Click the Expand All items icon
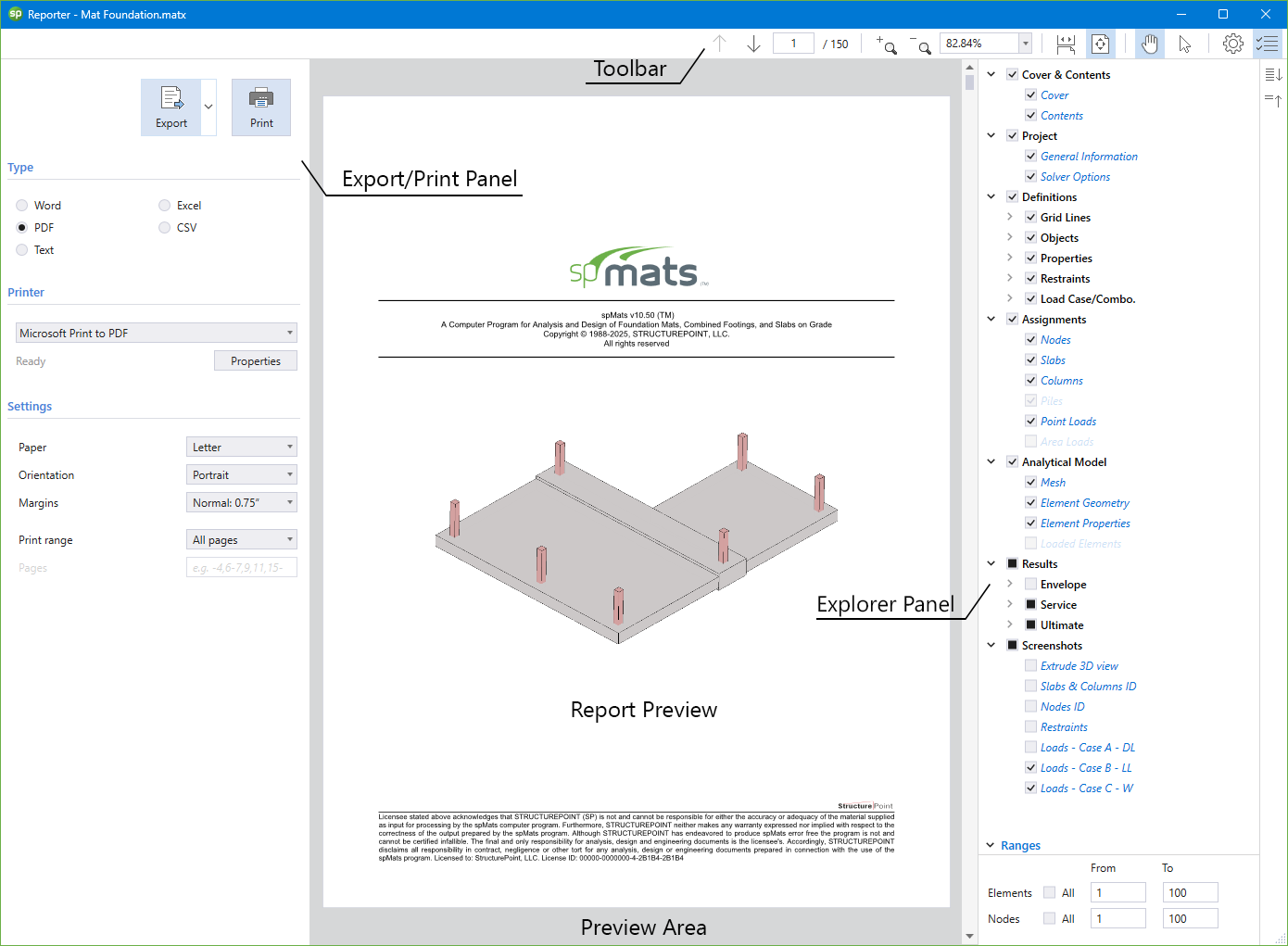This screenshot has width=1288, height=946. (1274, 74)
